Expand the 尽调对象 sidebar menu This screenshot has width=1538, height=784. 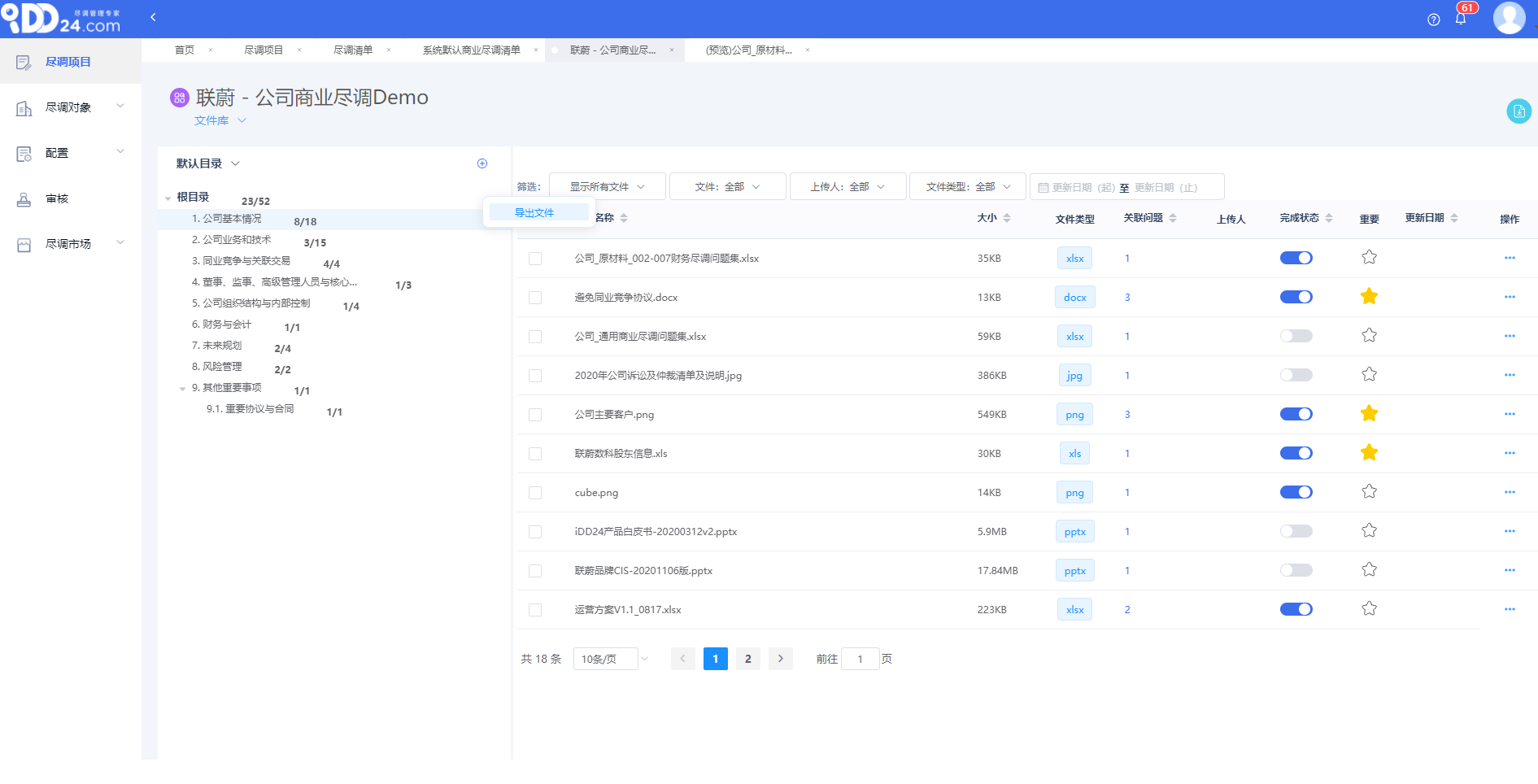pos(71,107)
